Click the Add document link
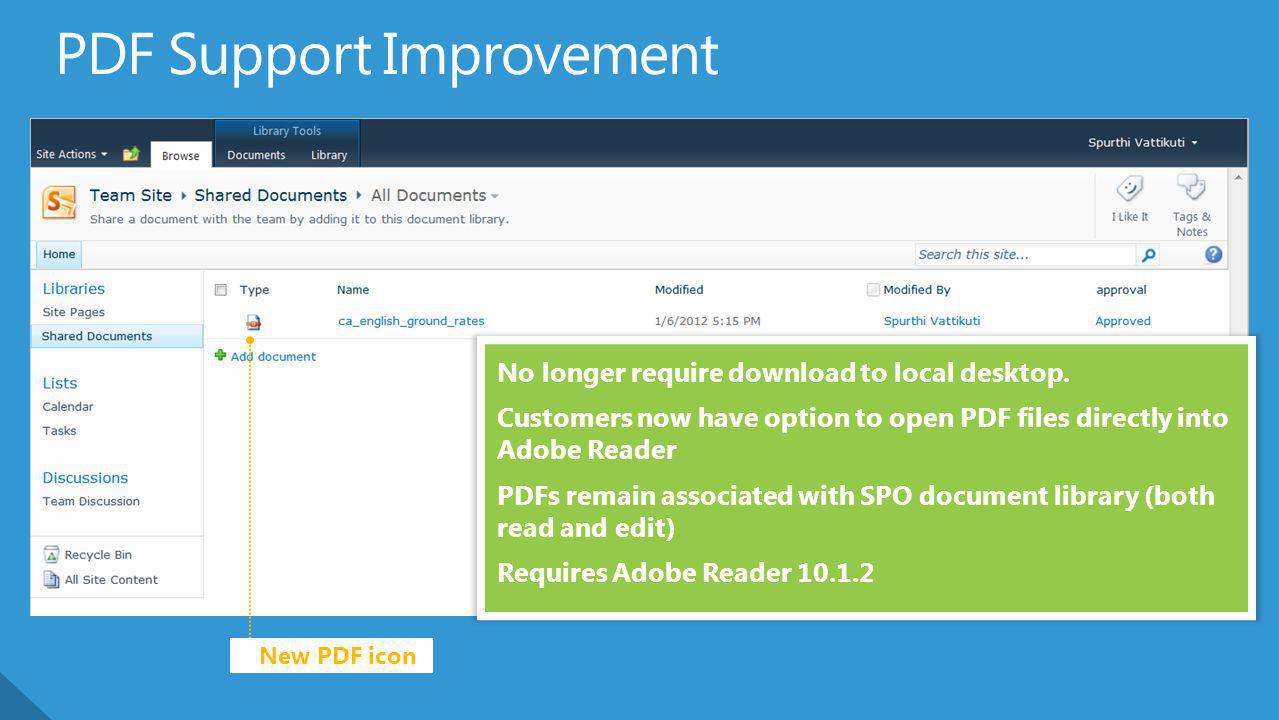Viewport: 1279px width, 720px height. [273, 356]
